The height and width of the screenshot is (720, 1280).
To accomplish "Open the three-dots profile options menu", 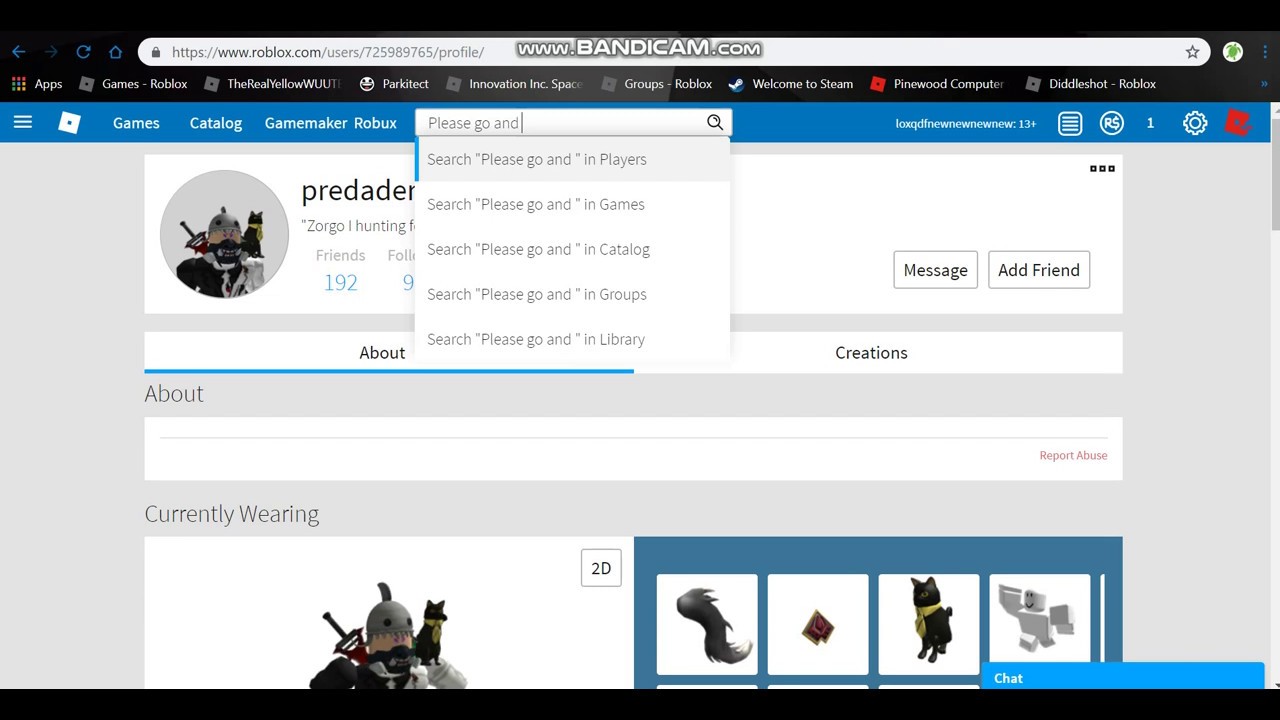I will (x=1102, y=168).
